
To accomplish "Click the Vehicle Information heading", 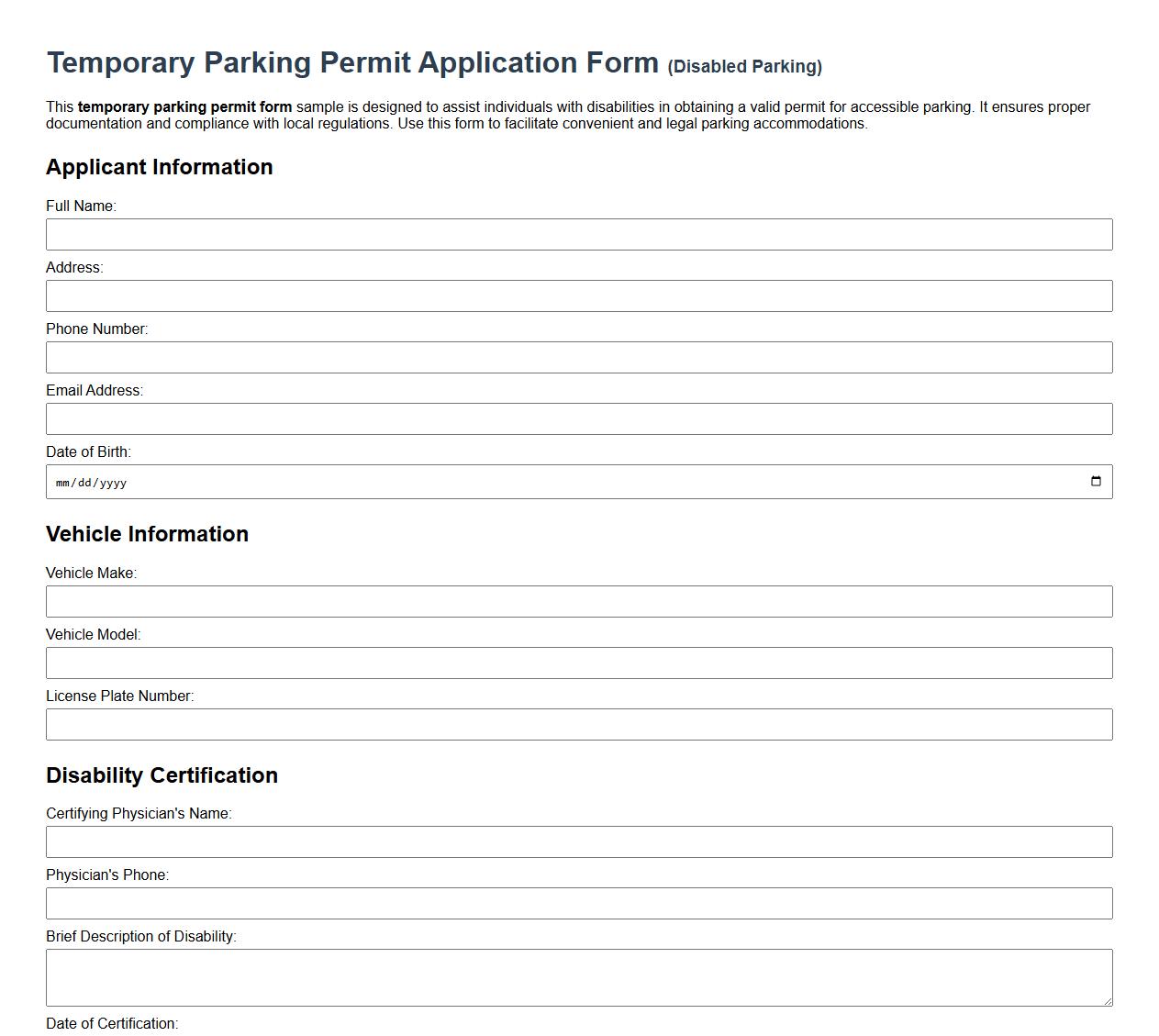I will point(148,534).
